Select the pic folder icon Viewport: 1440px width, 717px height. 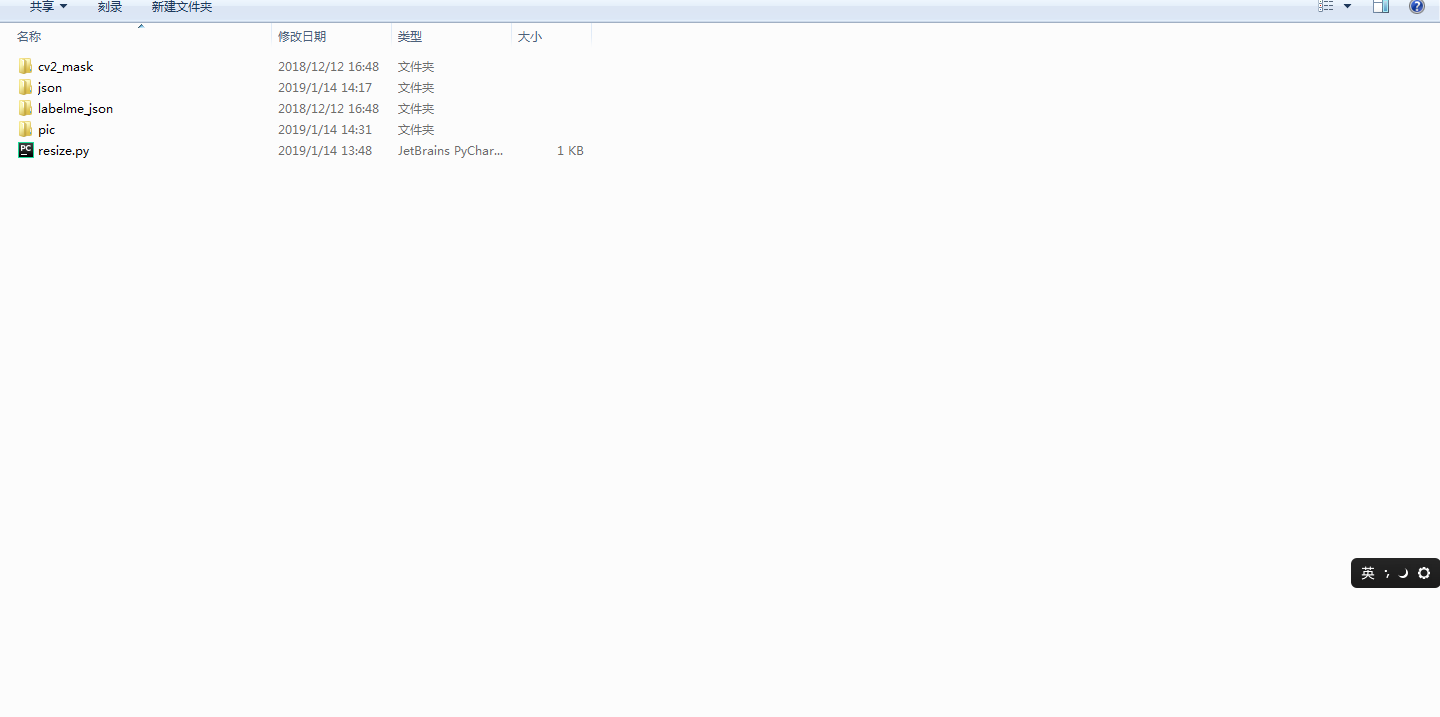point(26,129)
